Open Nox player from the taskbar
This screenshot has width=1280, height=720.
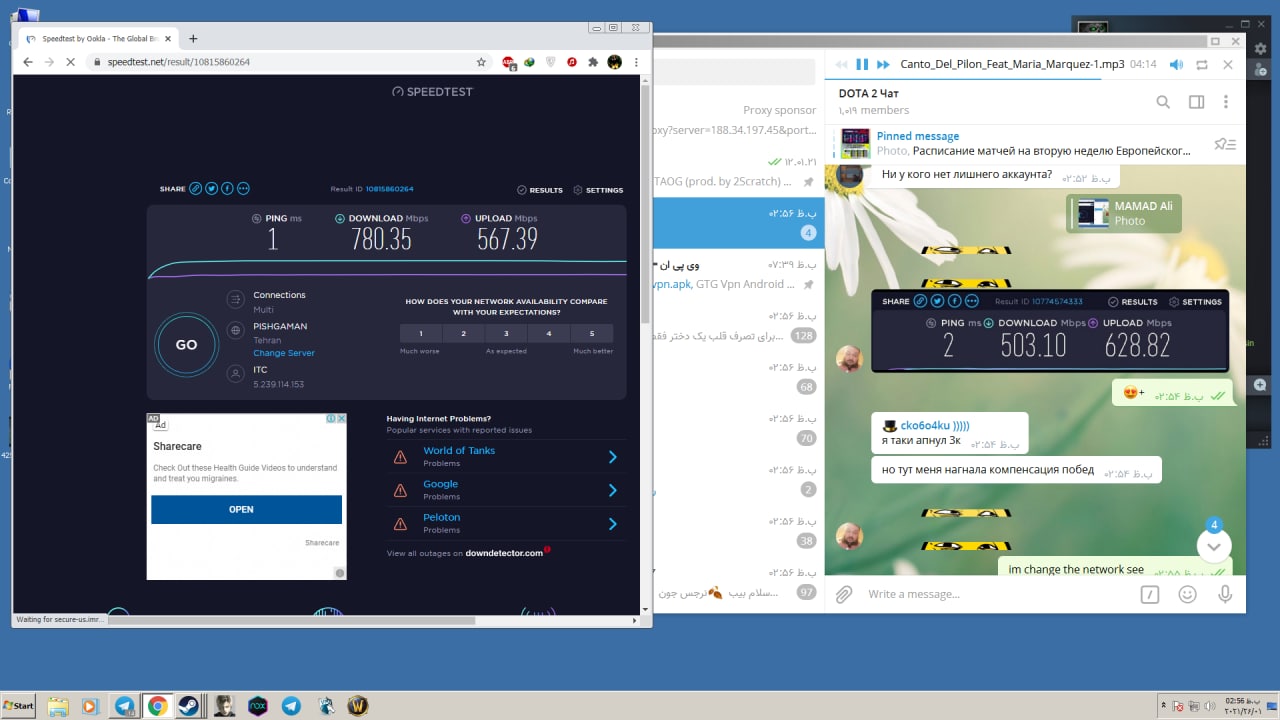258,705
